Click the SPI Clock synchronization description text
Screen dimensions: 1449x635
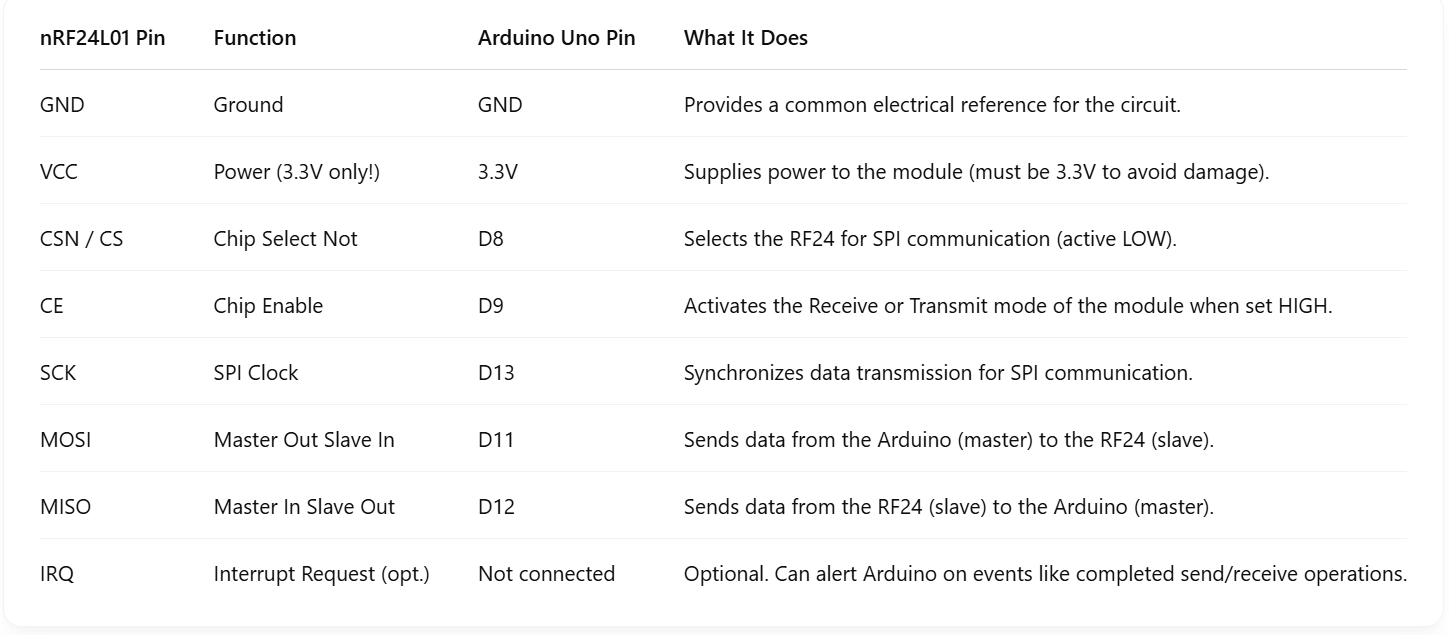click(x=938, y=373)
